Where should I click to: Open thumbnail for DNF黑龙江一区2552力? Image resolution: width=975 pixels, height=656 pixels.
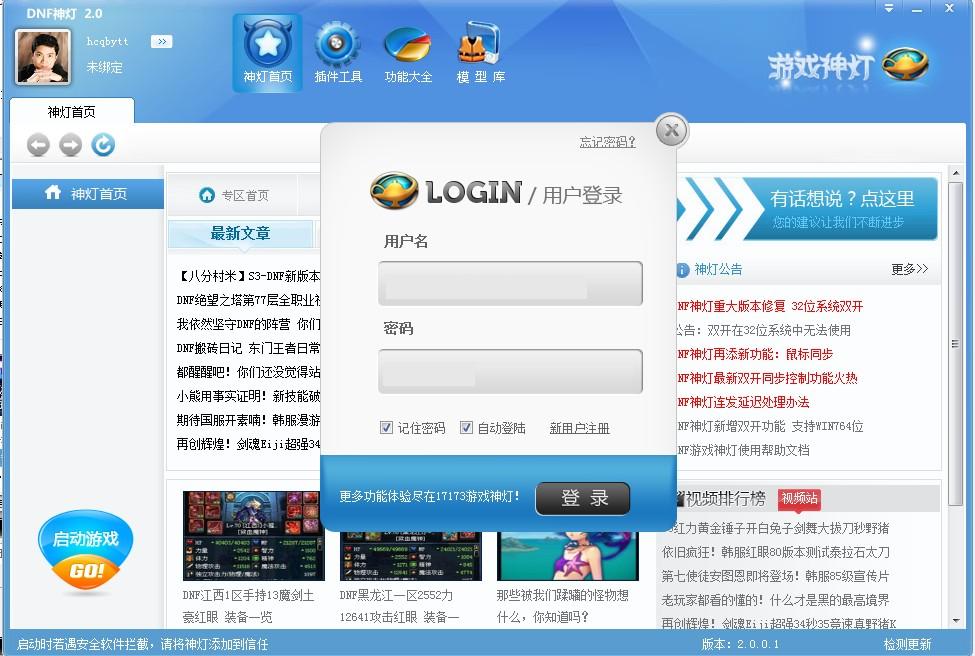click(410, 556)
